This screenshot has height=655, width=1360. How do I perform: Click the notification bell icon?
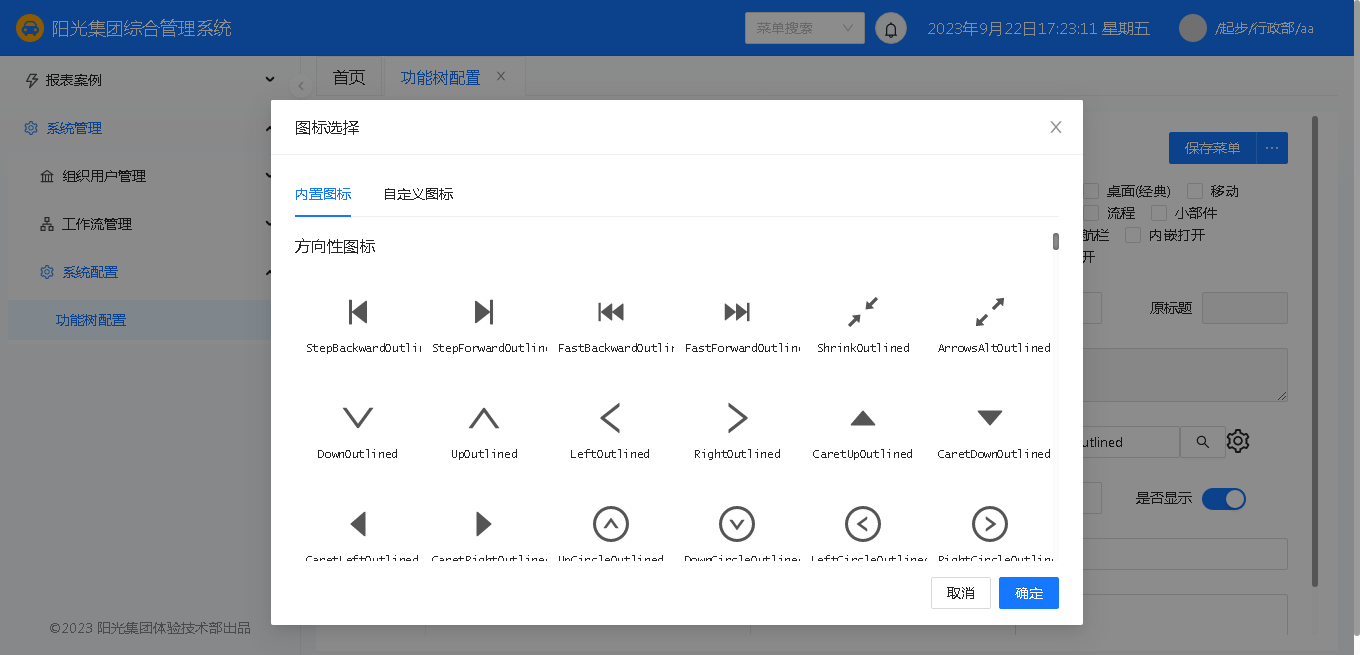[890, 29]
